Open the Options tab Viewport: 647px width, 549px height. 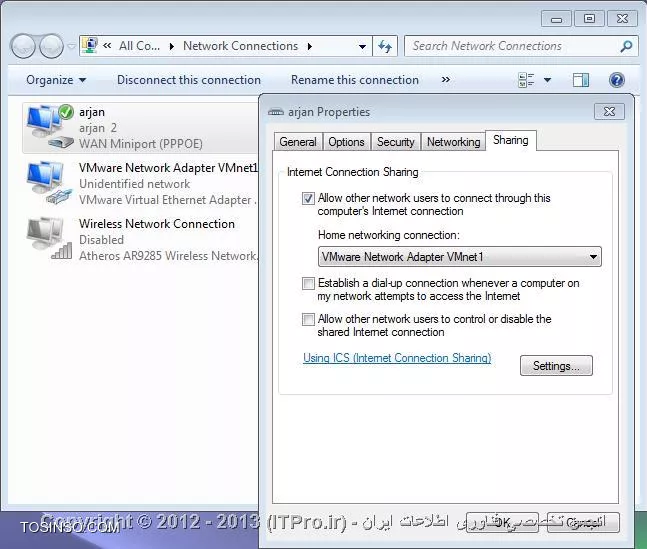[346, 142]
